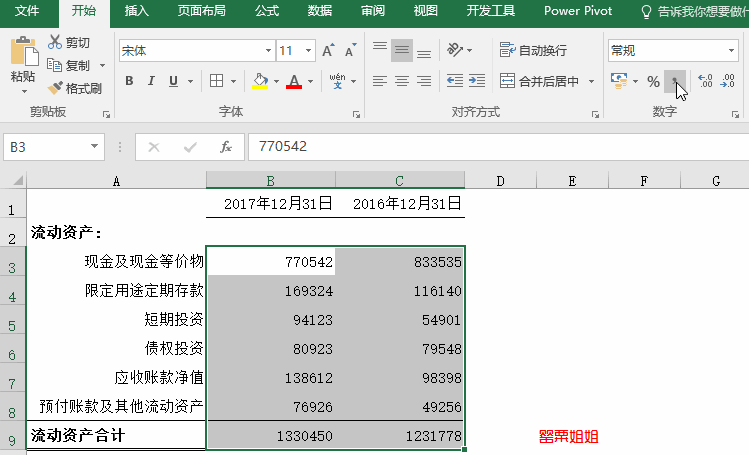Decrease font size with small A icon
The image size is (749, 455).
(351, 51)
